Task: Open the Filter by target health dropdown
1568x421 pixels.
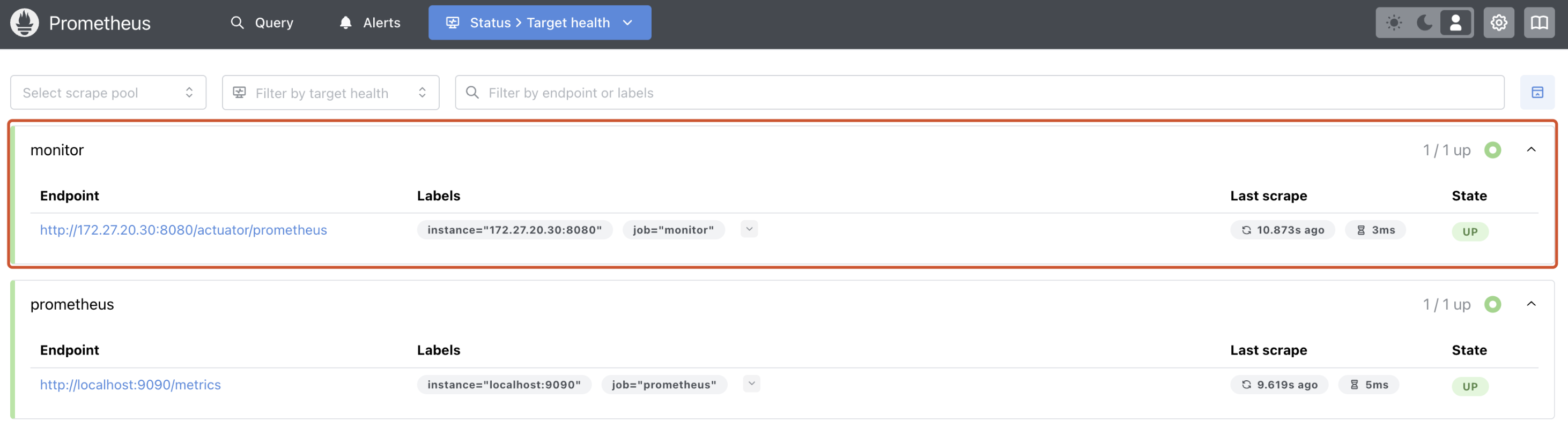Action: tap(330, 93)
